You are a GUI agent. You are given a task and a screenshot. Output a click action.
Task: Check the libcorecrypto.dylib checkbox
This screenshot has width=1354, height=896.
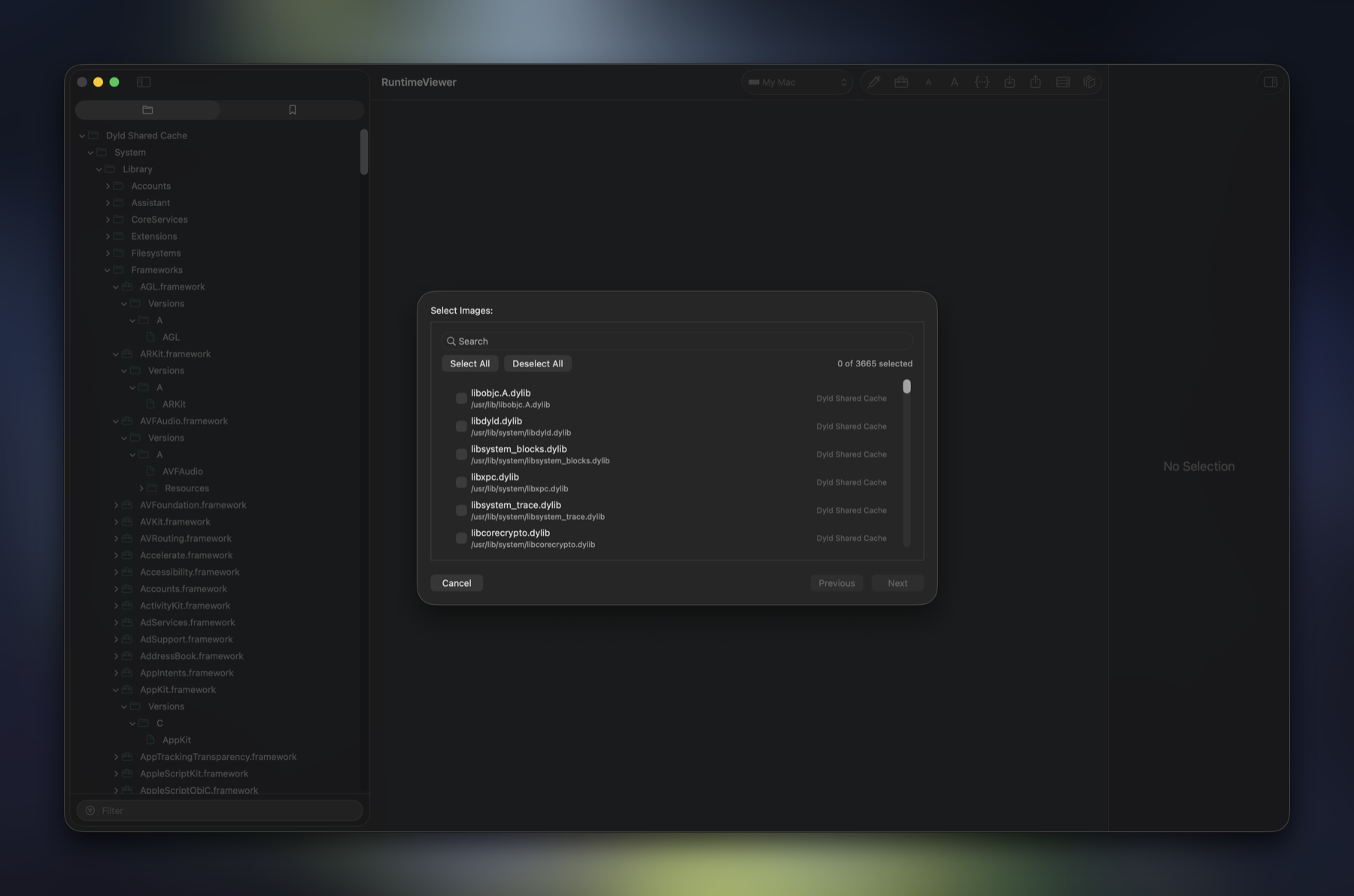pos(461,538)
